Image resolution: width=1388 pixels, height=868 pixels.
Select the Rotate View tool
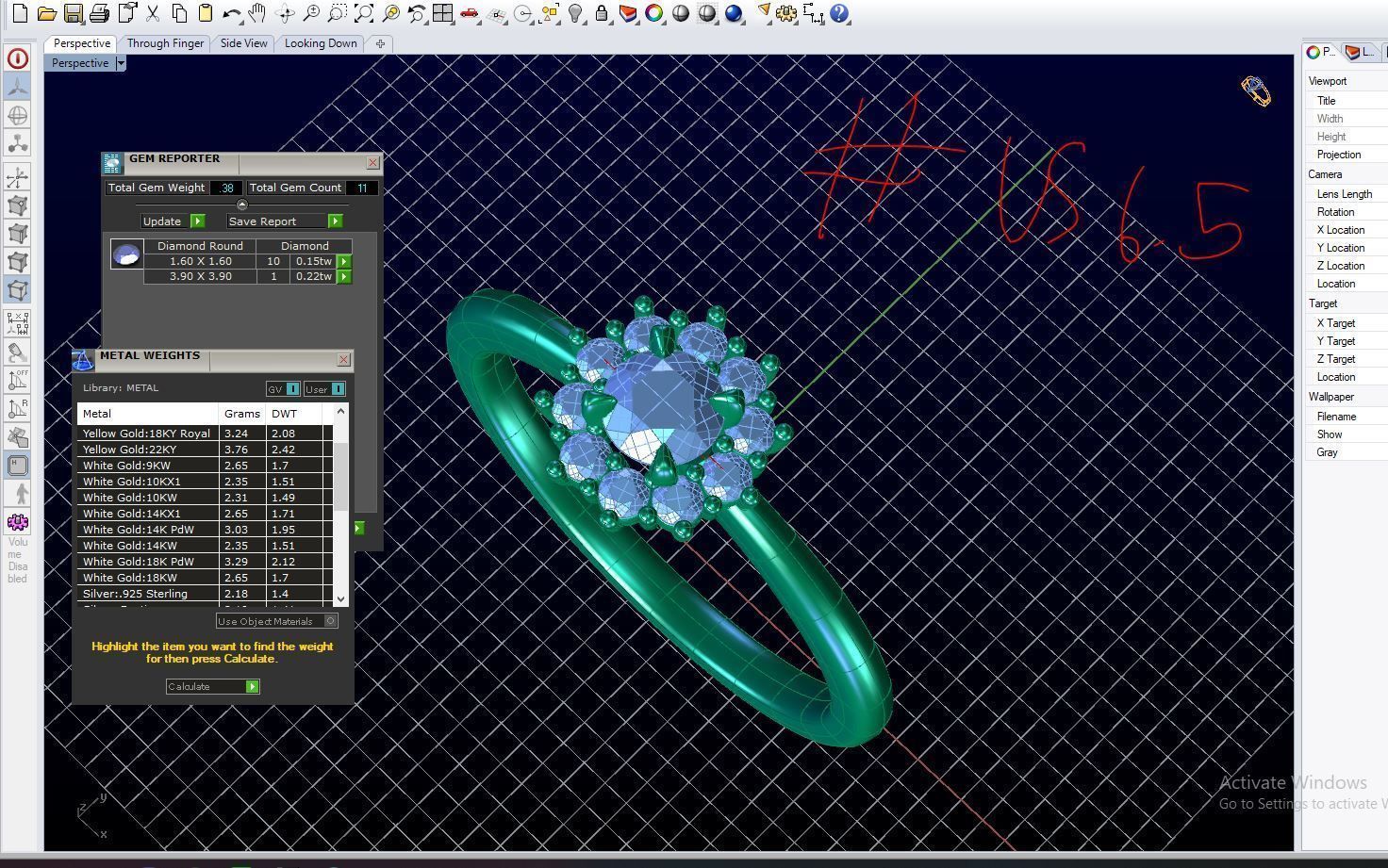(284, 14)
